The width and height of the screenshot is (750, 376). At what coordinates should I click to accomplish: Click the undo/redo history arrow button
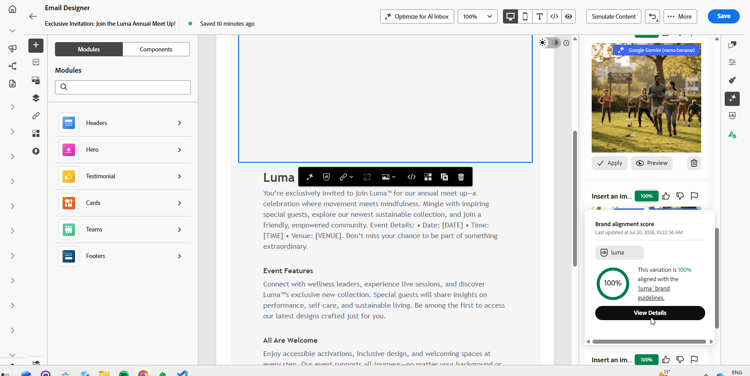(652, 16)
